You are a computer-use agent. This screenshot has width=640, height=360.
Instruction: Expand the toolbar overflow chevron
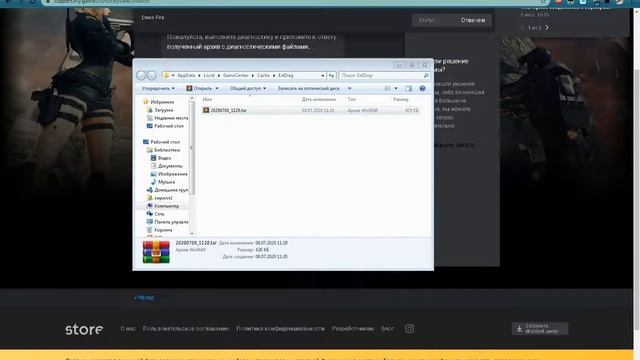pyautogui.click(x=349, y=89)
